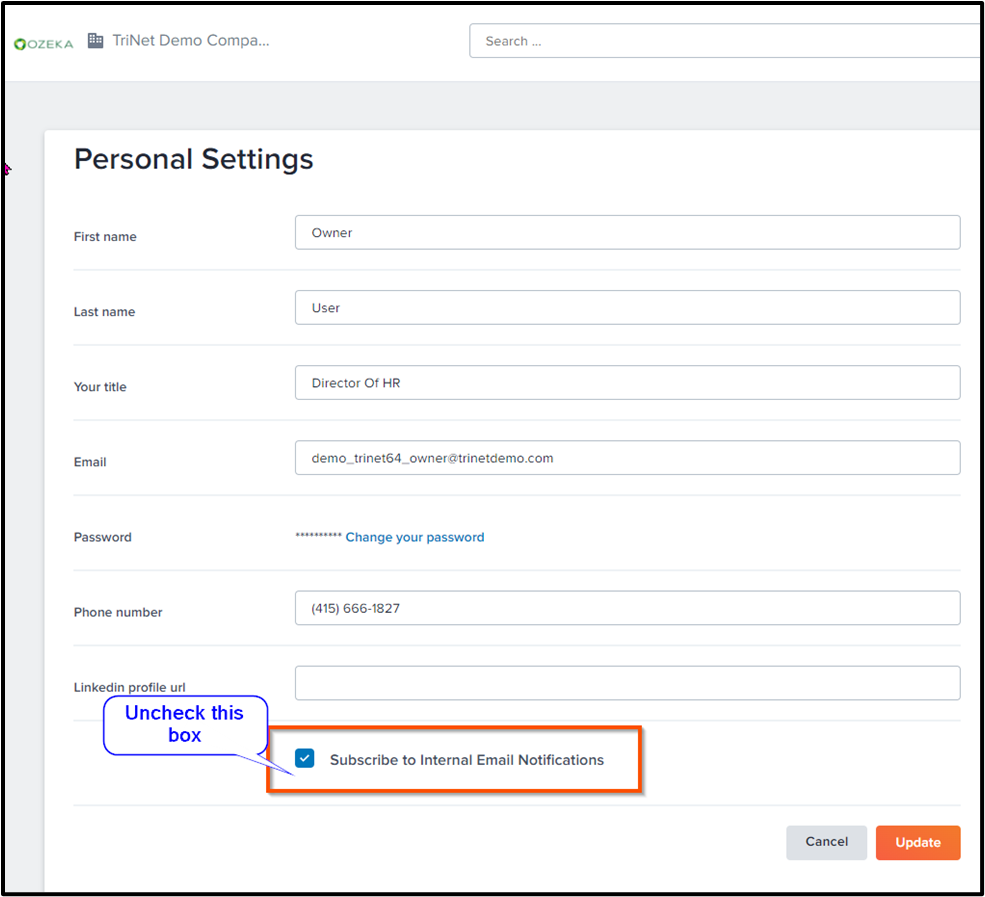The image size is (985, 897).
Task: Open the TriNet Demo Company name
Action: point(191,40)
